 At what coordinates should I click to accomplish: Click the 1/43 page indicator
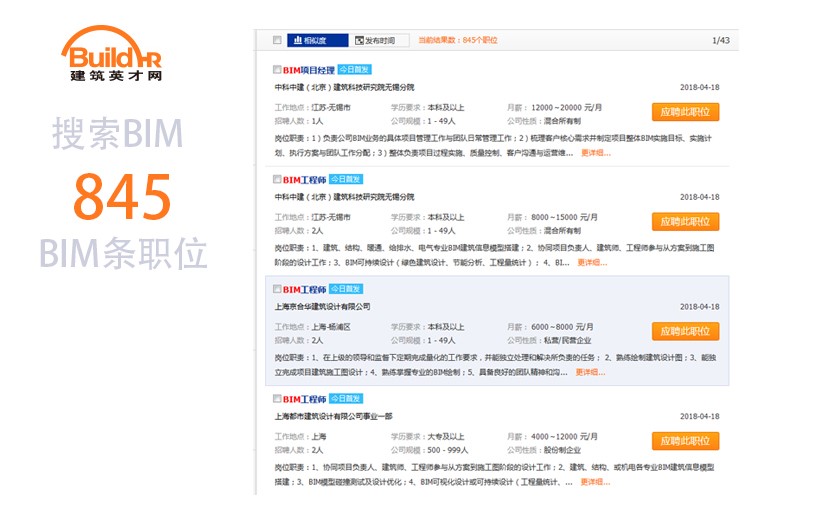pyautogui.click(x=721, y=40)
